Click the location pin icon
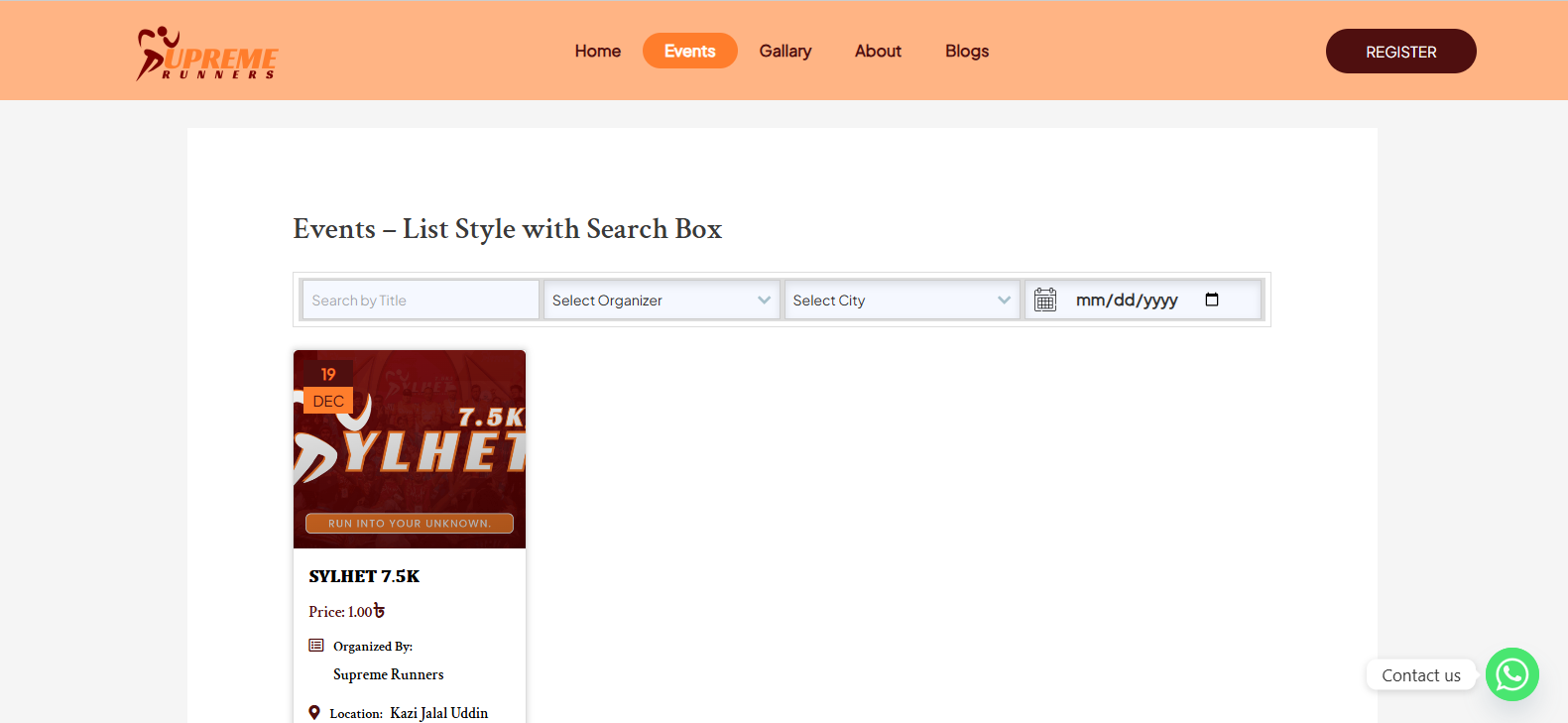Viewport: 1568px width, 723px height. (314, 712)
